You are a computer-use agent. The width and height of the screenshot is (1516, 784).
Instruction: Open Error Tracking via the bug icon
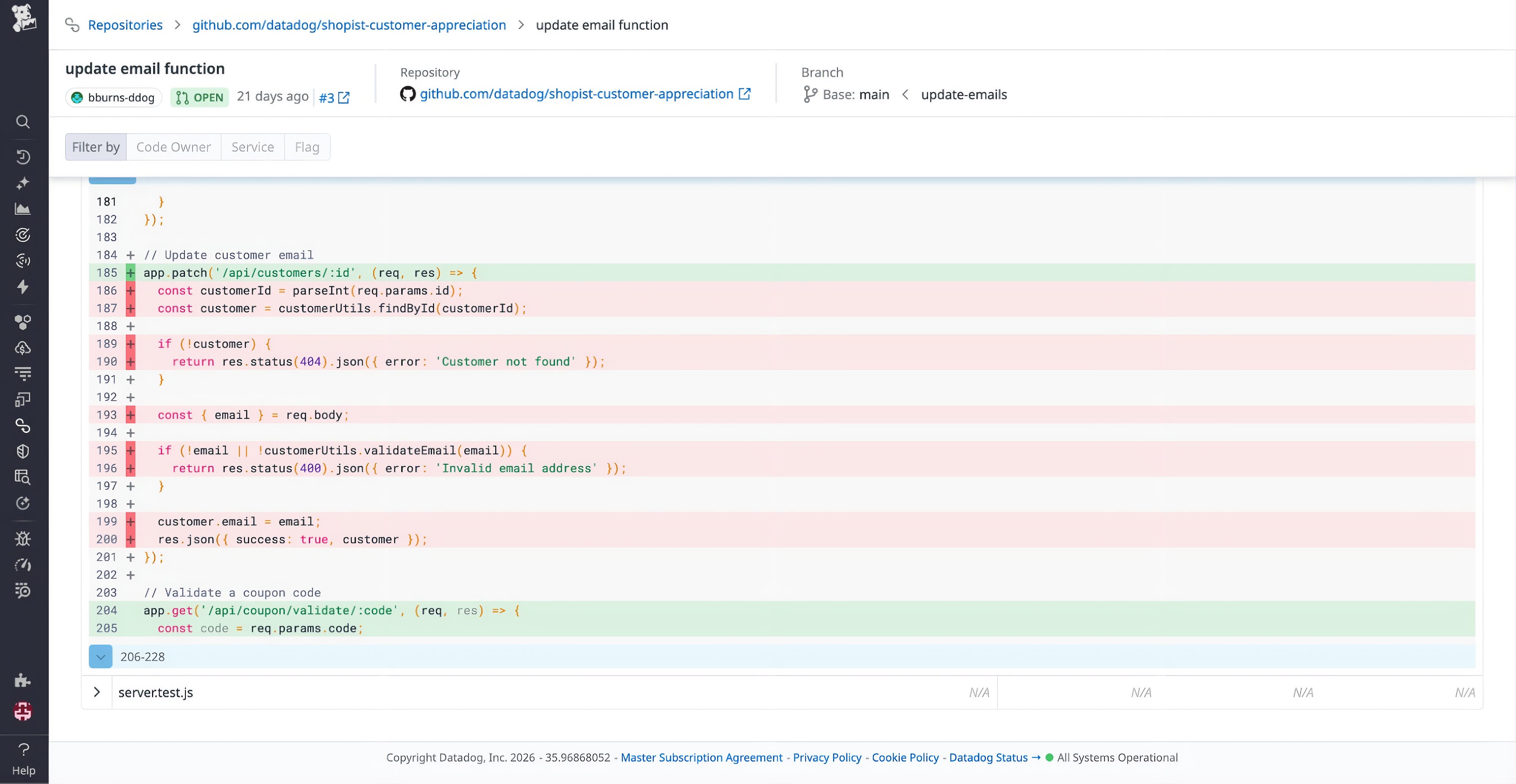click(x=23, y=538)
